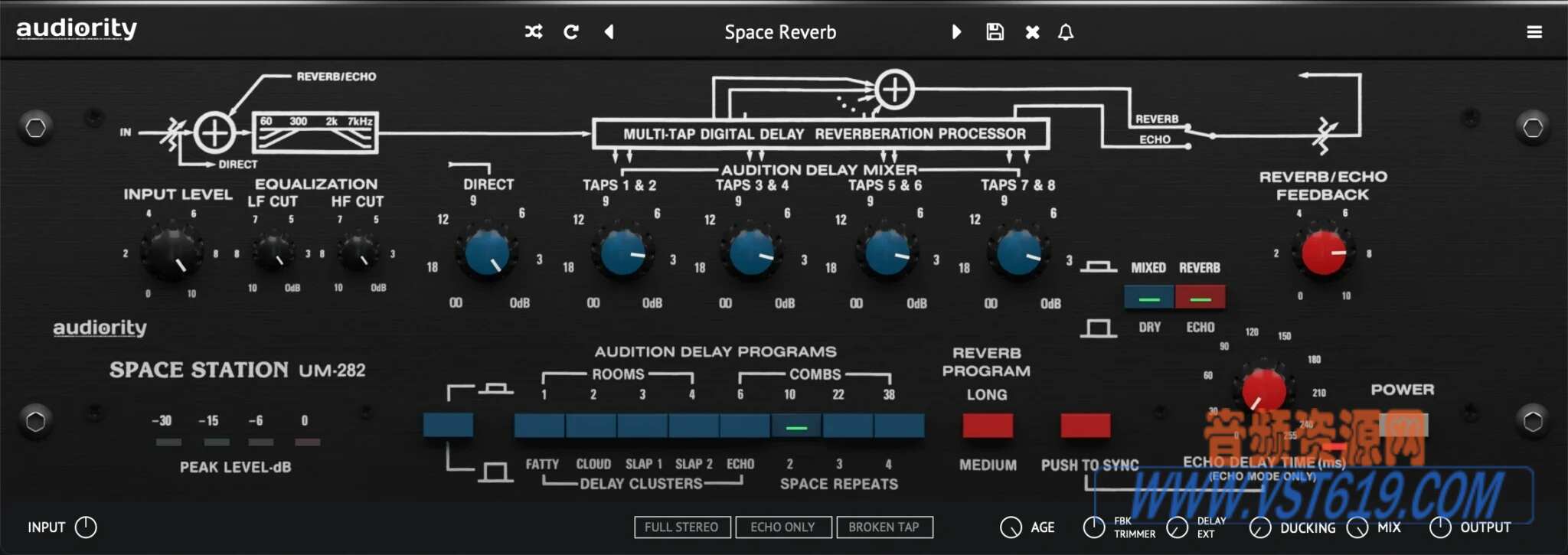Click the randomize preset shuffle icon

point(534,31)
